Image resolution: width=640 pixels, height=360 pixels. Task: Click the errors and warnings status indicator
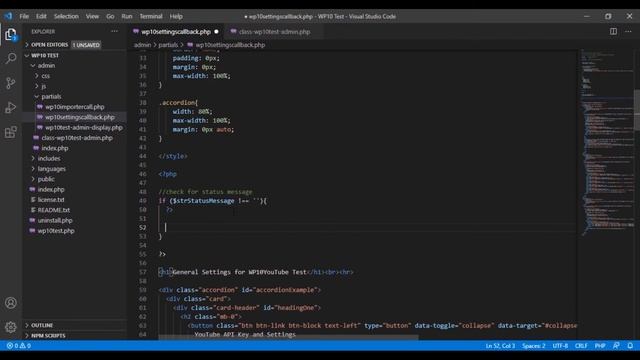coord(18,346)
